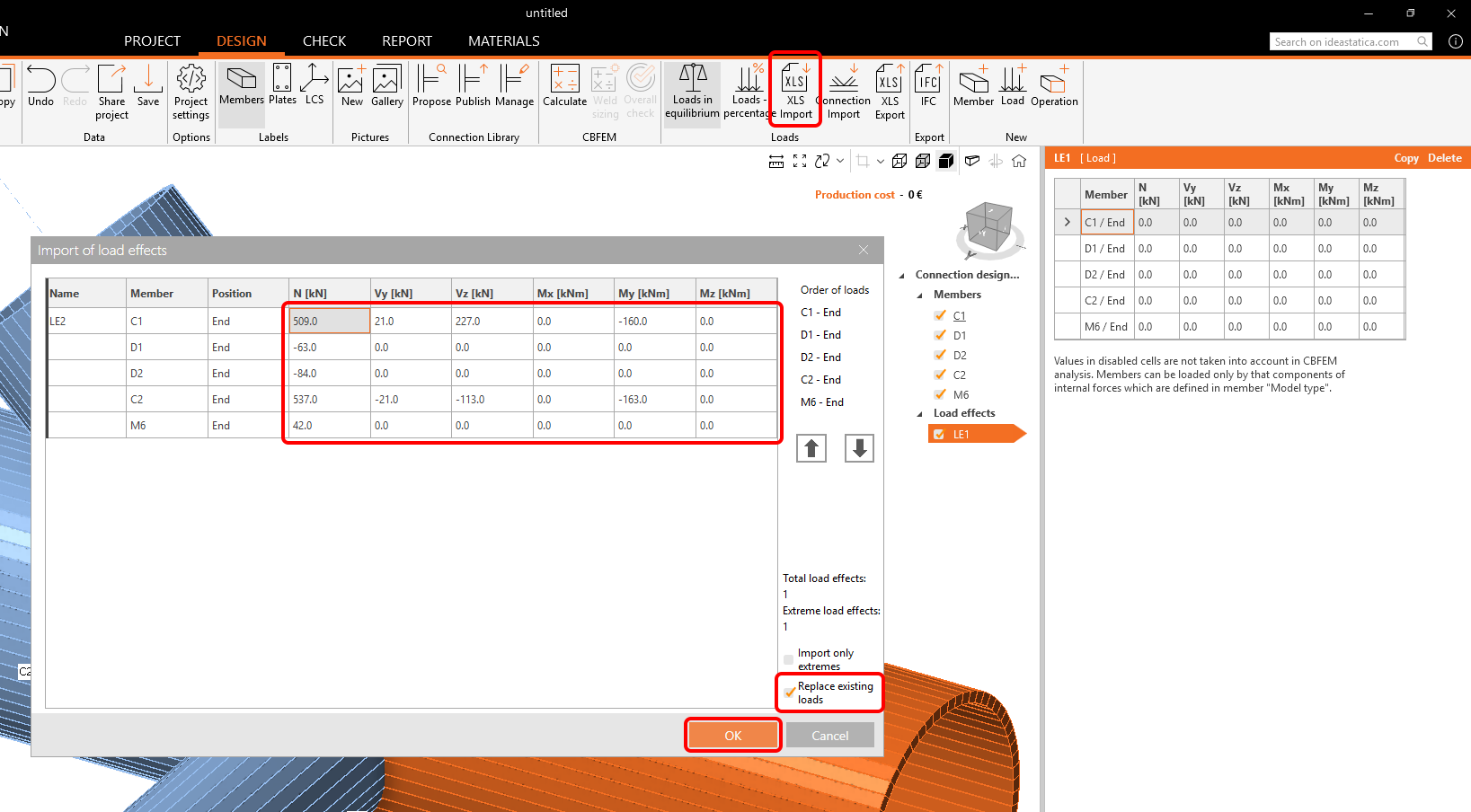The height and width of the screenshot is (812, 1471).
Task: Confirm import with OK button
Action: 732,736
